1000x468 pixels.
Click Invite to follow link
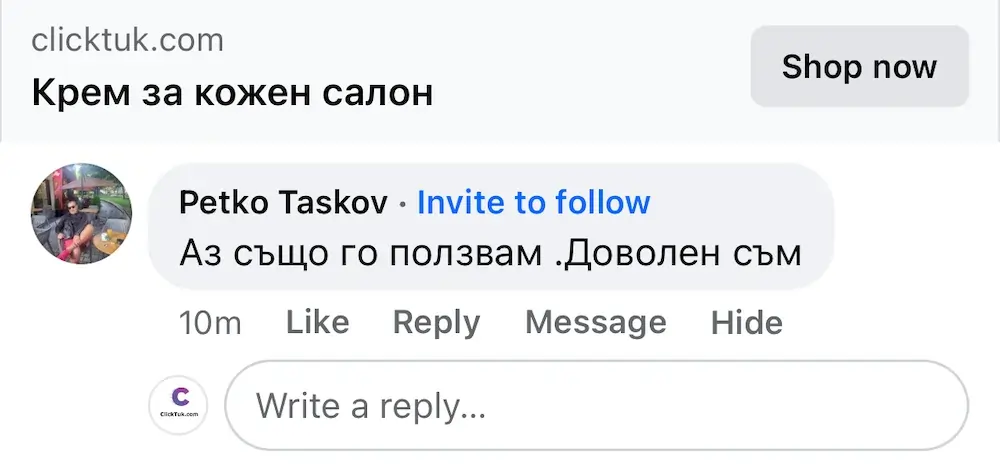[x=533, y=203]
